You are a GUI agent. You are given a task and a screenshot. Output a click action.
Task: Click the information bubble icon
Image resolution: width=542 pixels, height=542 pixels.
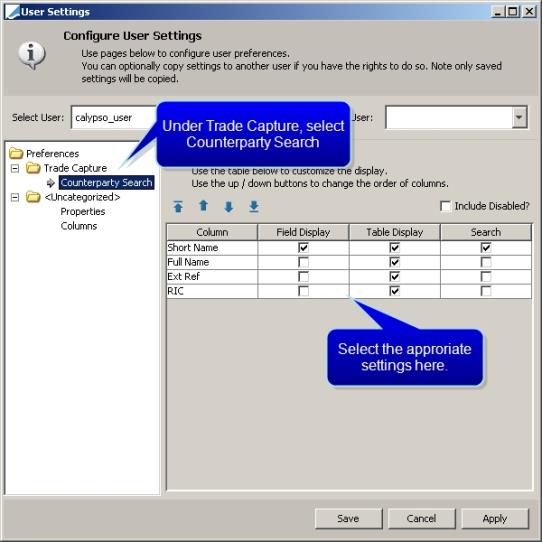[x=31, y=55]
